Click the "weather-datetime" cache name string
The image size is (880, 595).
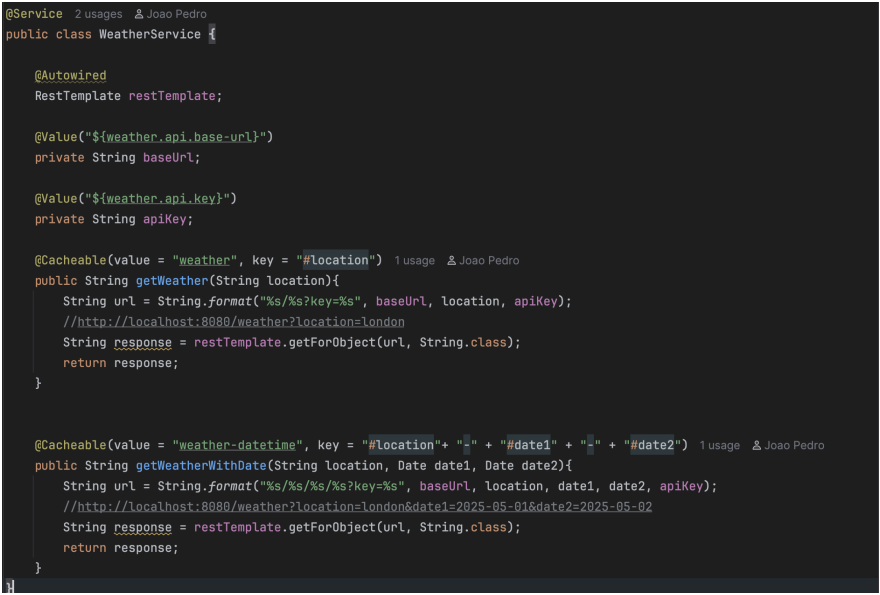click(x=237, y=445)
